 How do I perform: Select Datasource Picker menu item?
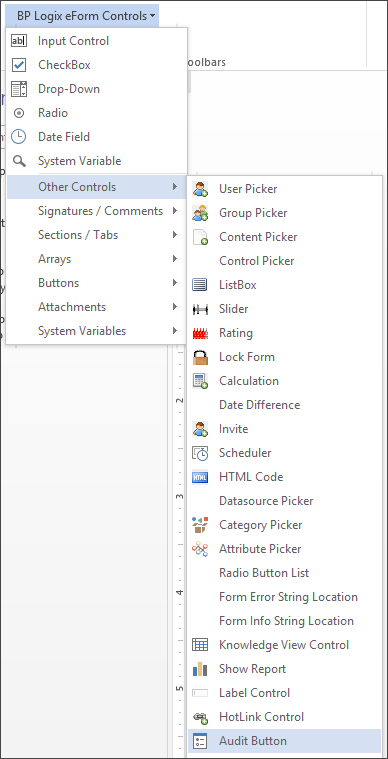[x=285, y=501]
